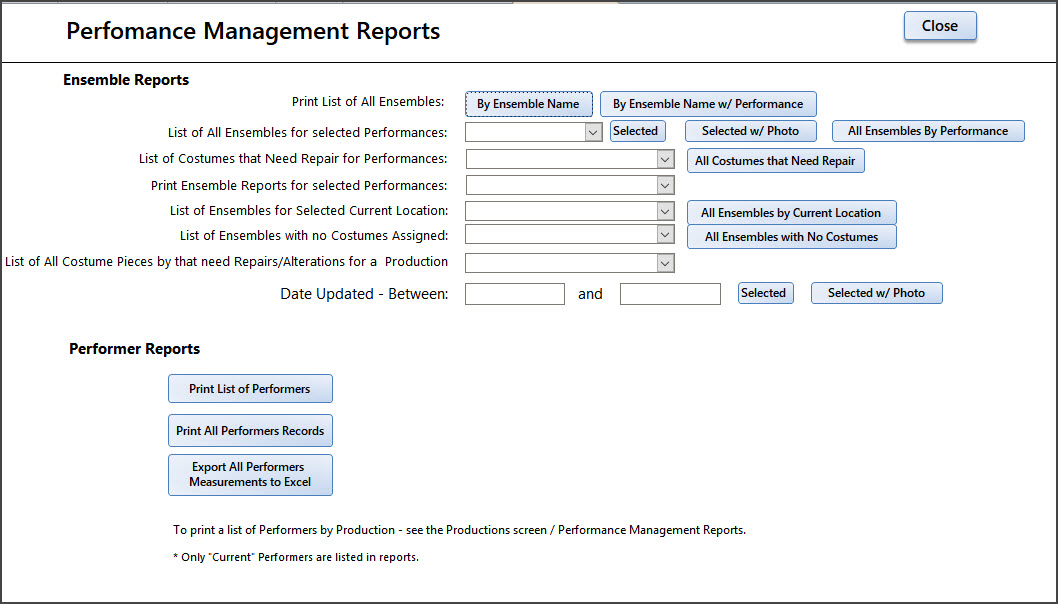Screen dimensions: 1058x604
Task: Click All Costumes that Need Repair button
Action: (775, 161)
